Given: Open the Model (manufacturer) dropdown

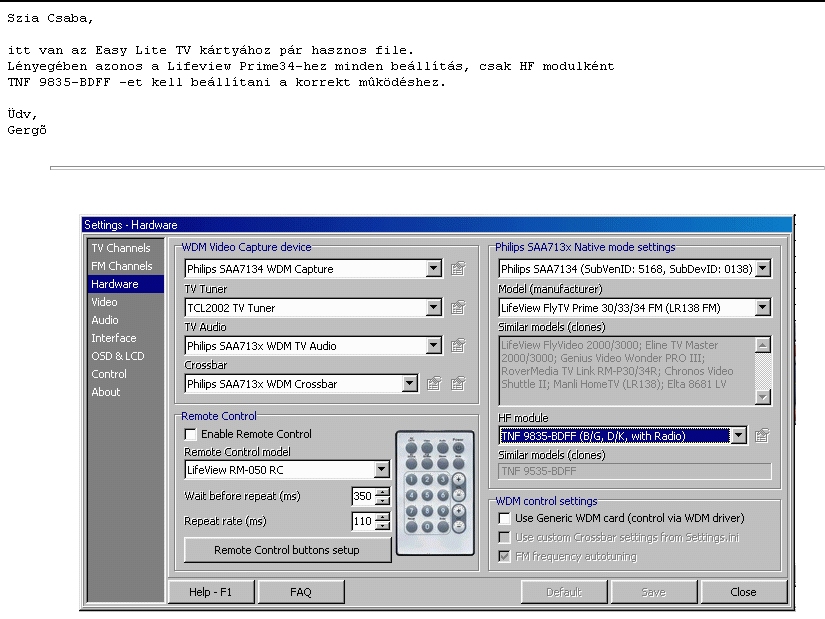Looking at the screenshot, I should point(763,308).
